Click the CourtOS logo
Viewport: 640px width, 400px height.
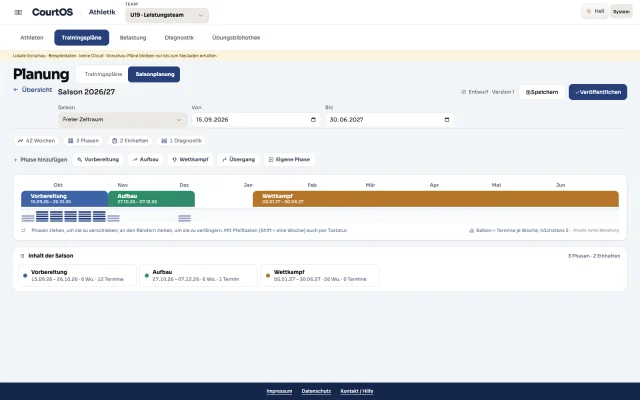(52, 12)
